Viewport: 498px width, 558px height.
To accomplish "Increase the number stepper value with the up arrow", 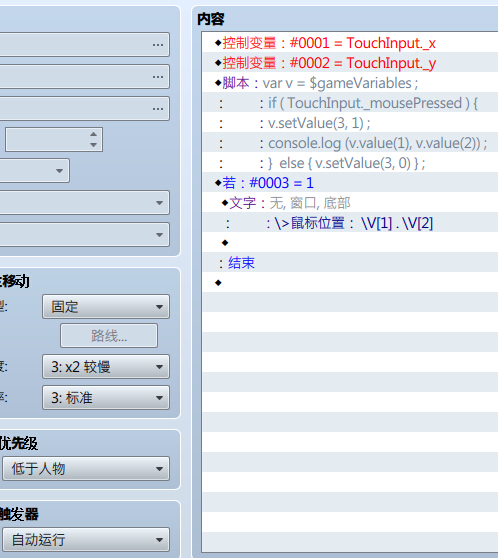I will [94, 134].
